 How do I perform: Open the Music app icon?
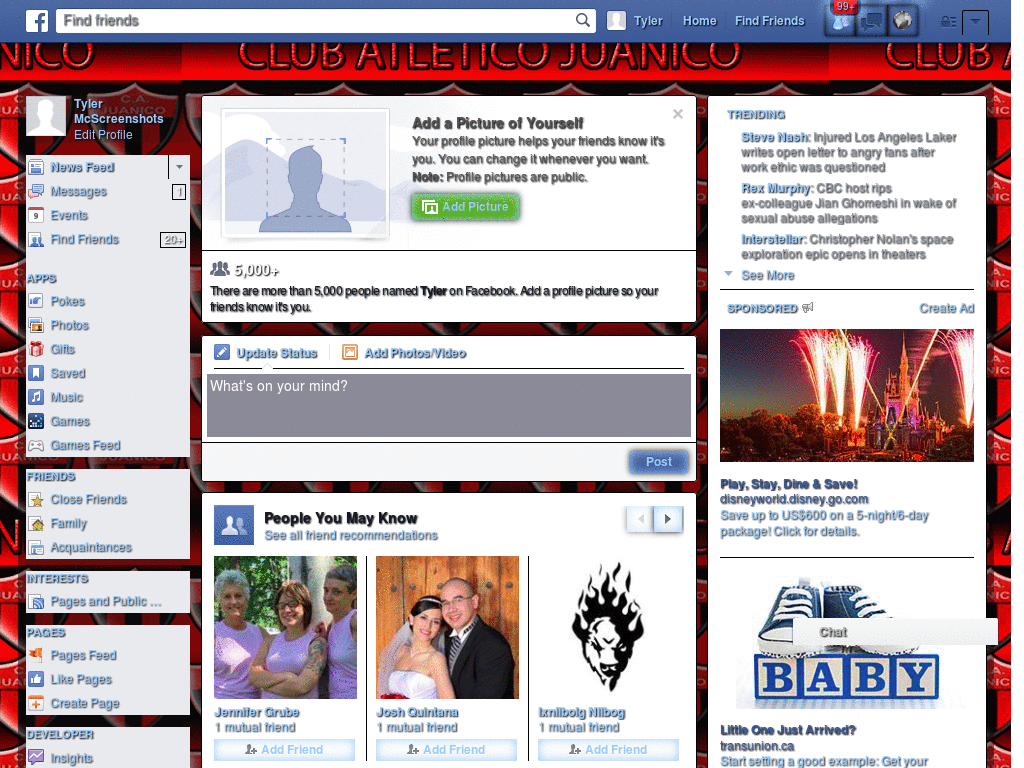pyautogui.click(x=37, y=397)
